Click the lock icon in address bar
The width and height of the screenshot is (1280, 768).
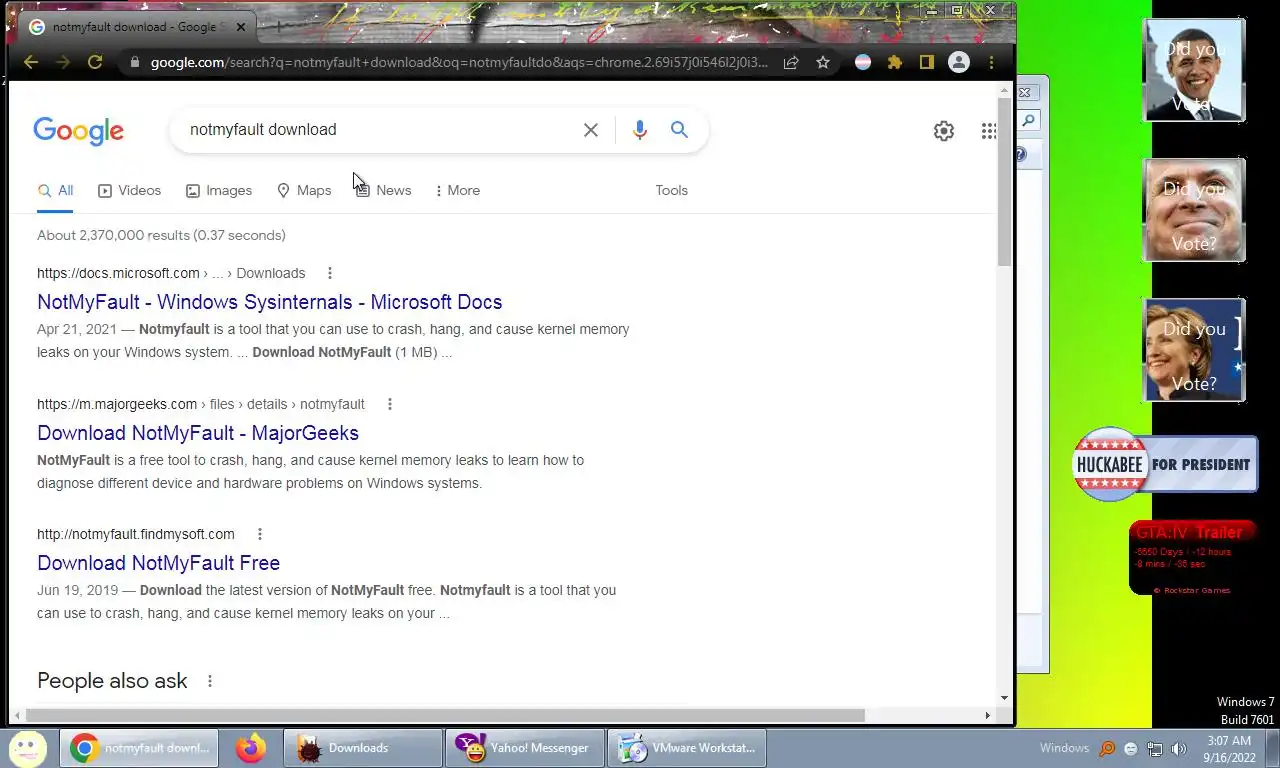[135, 62]
